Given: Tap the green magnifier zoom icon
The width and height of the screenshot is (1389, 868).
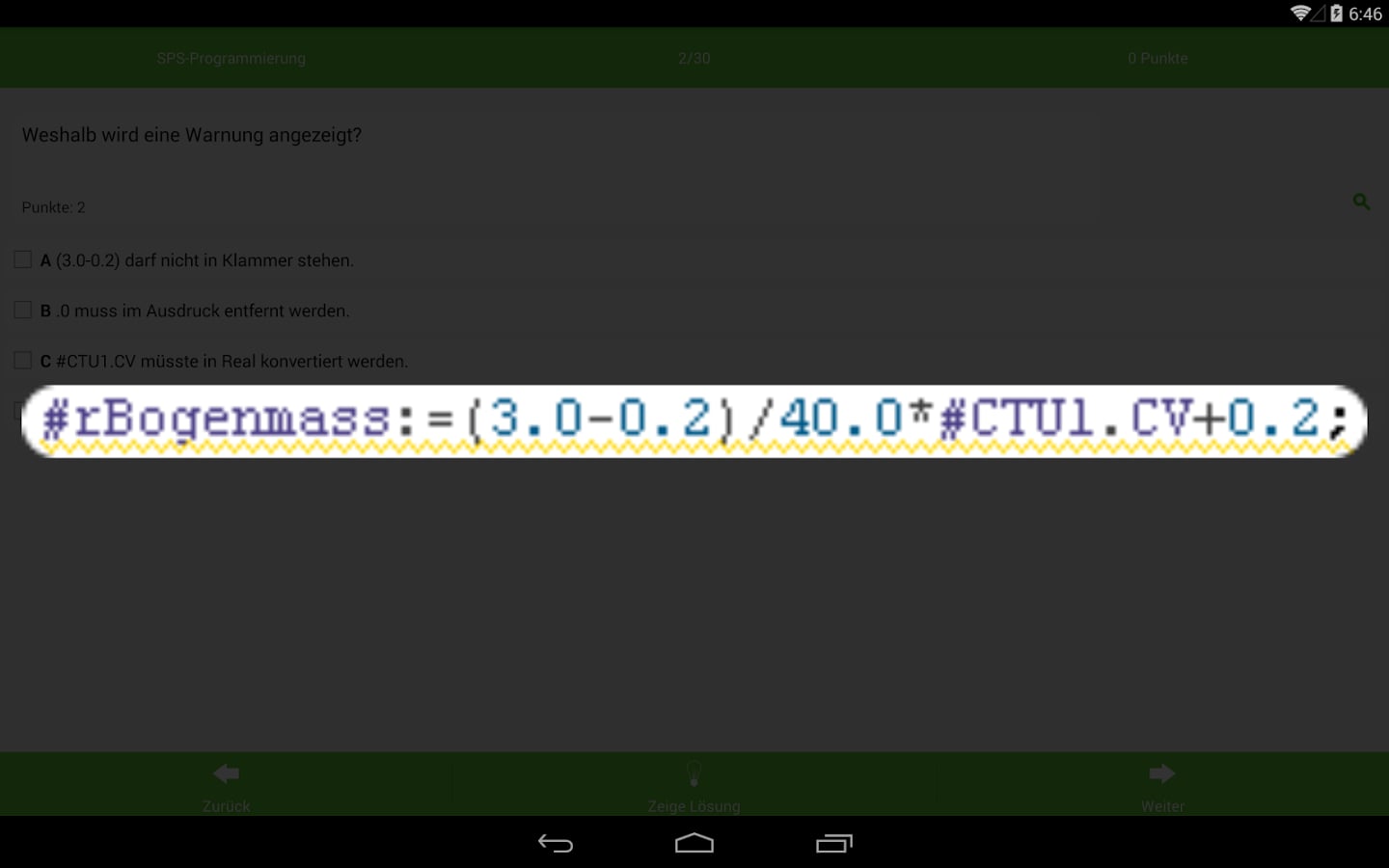Looking at the screenshot, I should pos(1361,202).
